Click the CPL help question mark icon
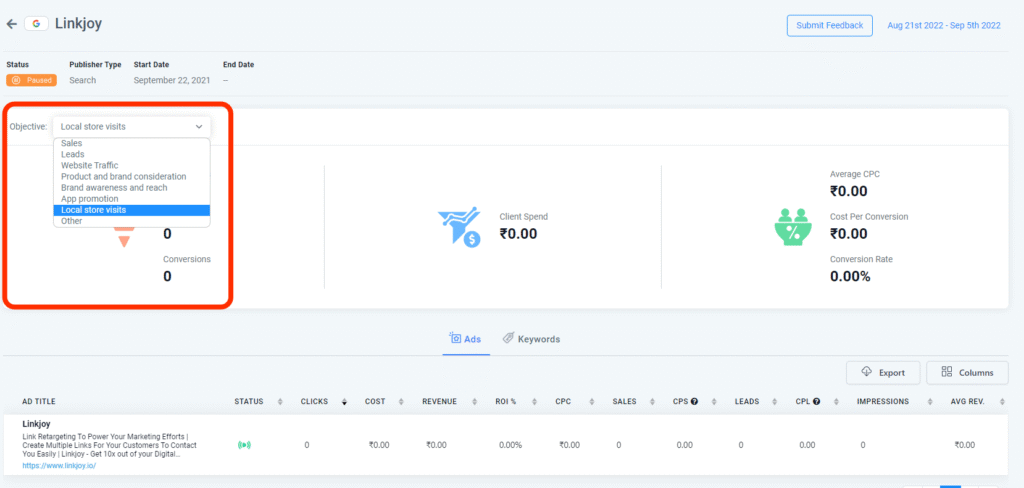 (x=815, y=401)
